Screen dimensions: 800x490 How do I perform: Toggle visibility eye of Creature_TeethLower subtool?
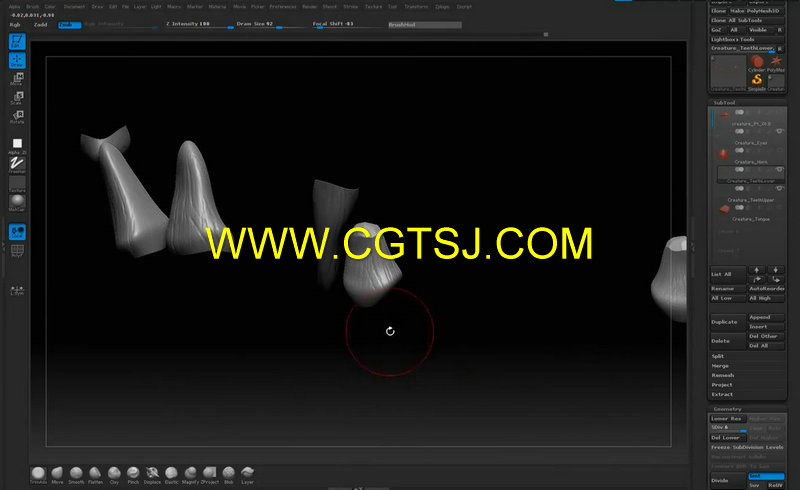click(779, 169)
